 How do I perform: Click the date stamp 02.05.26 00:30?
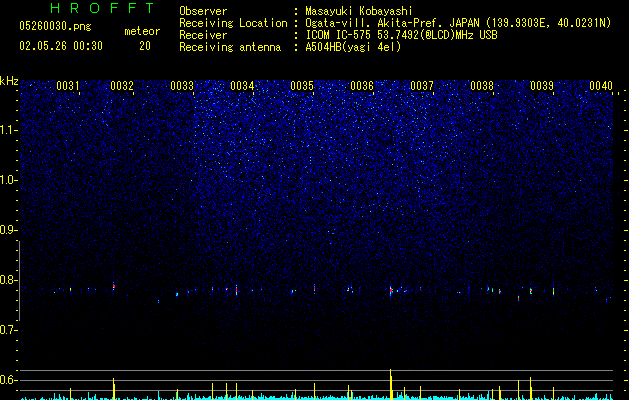coord(61,46)
